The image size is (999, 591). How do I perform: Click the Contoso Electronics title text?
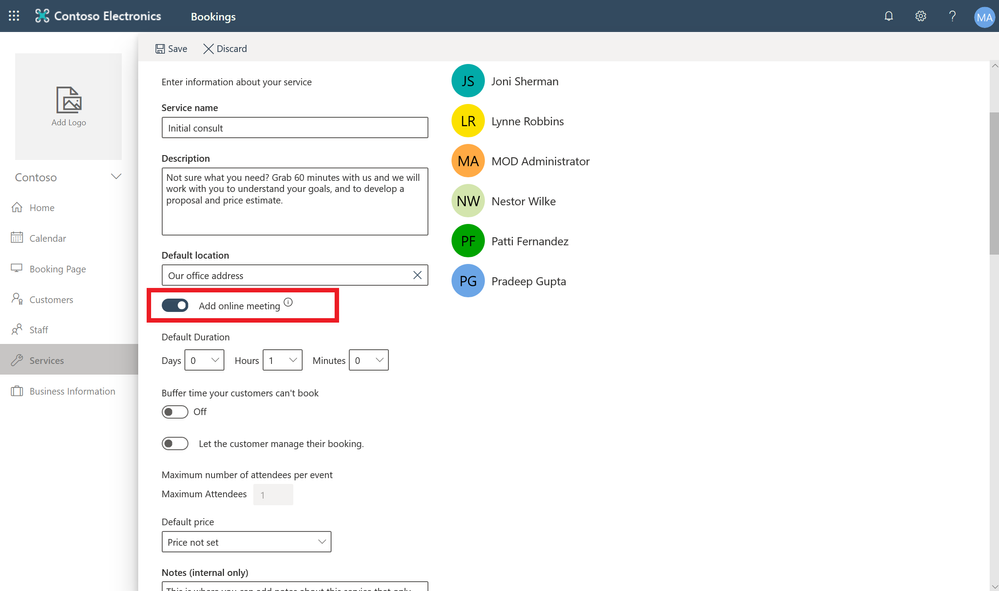pos(108,16)
